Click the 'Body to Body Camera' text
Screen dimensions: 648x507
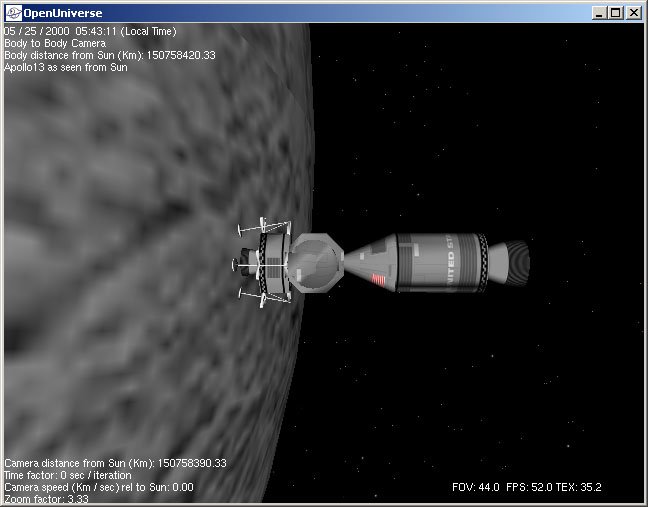pos(55,43)
